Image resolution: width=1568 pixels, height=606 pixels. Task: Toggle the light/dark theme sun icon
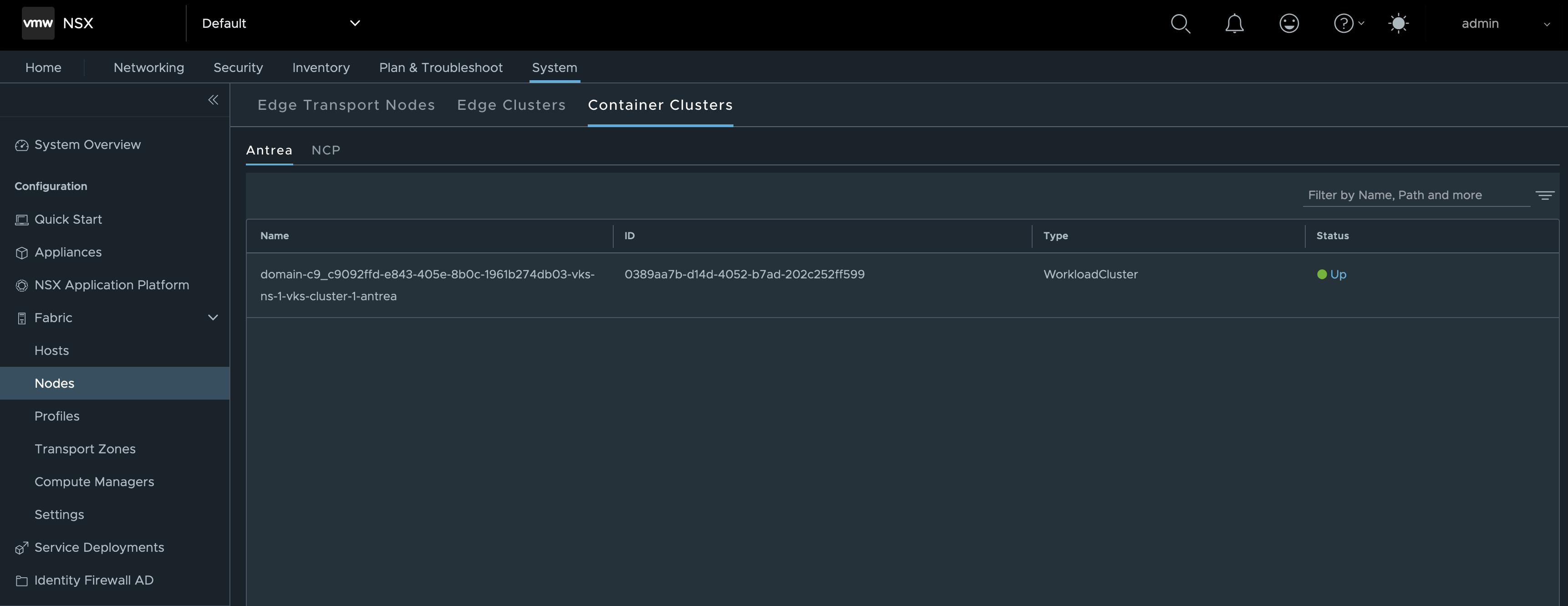(1398, 24)
